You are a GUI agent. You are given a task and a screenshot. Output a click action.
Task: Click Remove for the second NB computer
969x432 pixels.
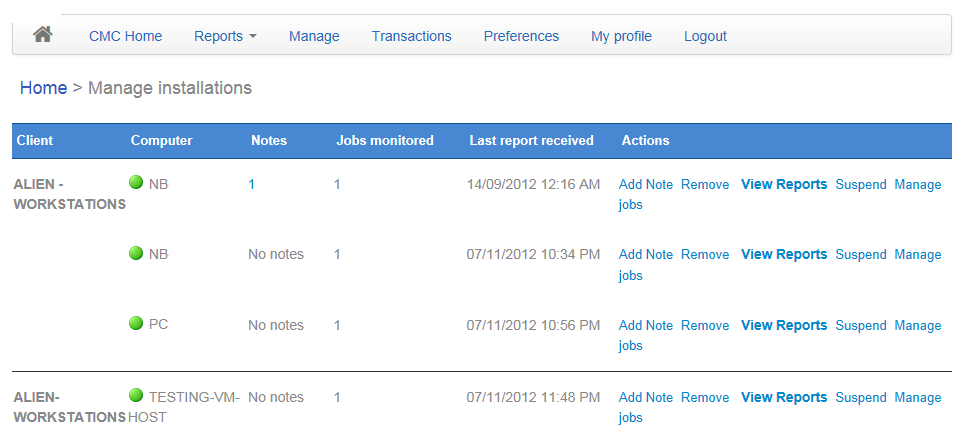tap(705, 255)
